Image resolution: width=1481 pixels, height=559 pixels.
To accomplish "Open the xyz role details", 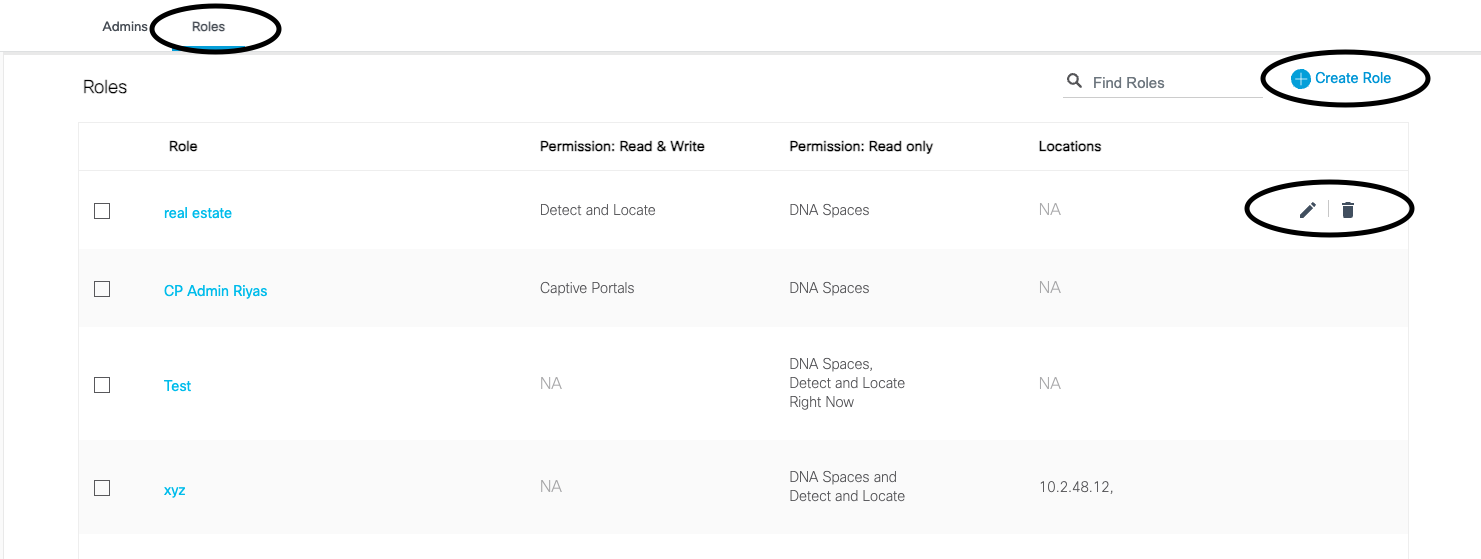I will tap(175, 491).
